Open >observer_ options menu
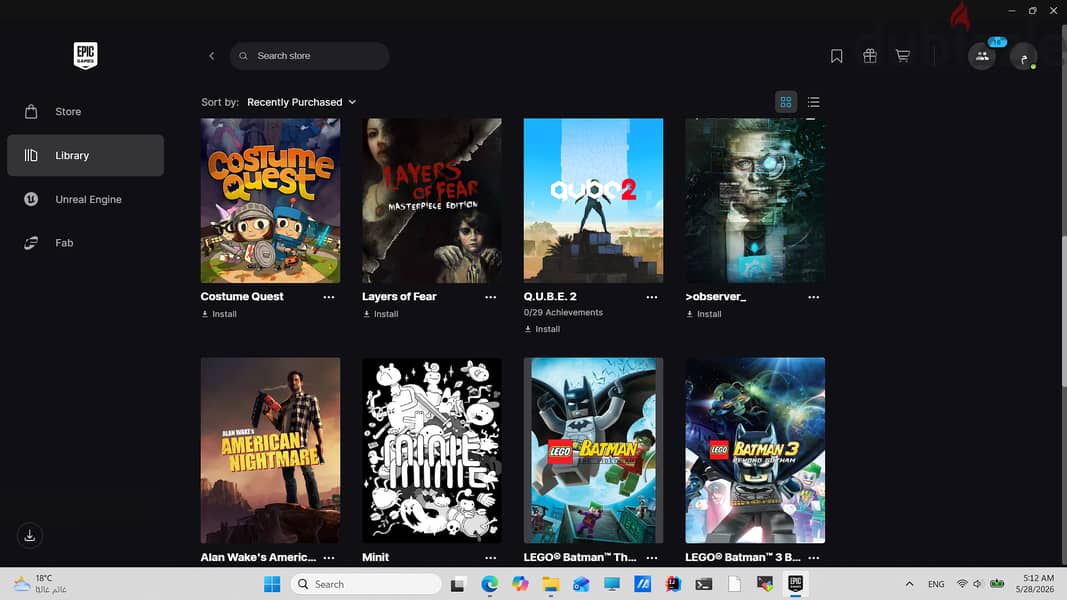 814,297
